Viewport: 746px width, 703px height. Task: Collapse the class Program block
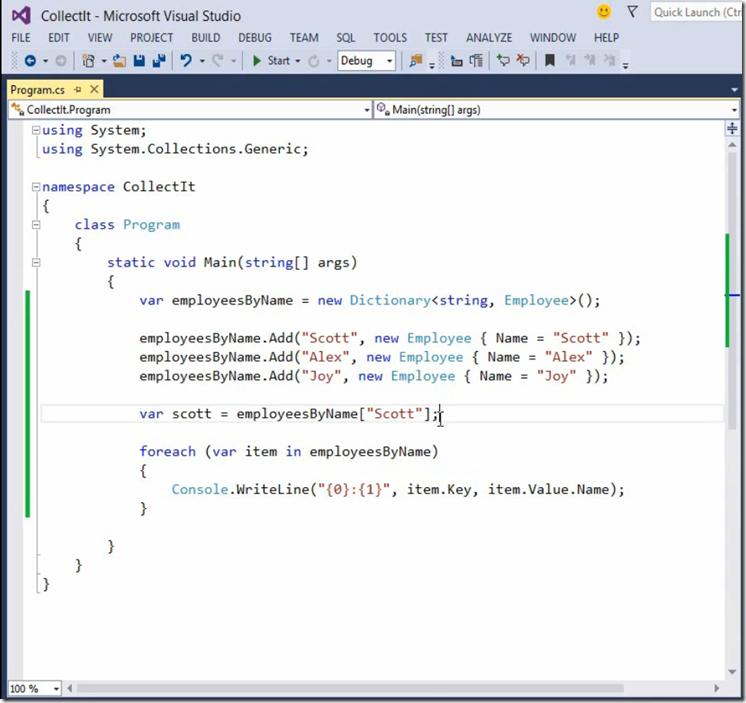pos(36,225)
